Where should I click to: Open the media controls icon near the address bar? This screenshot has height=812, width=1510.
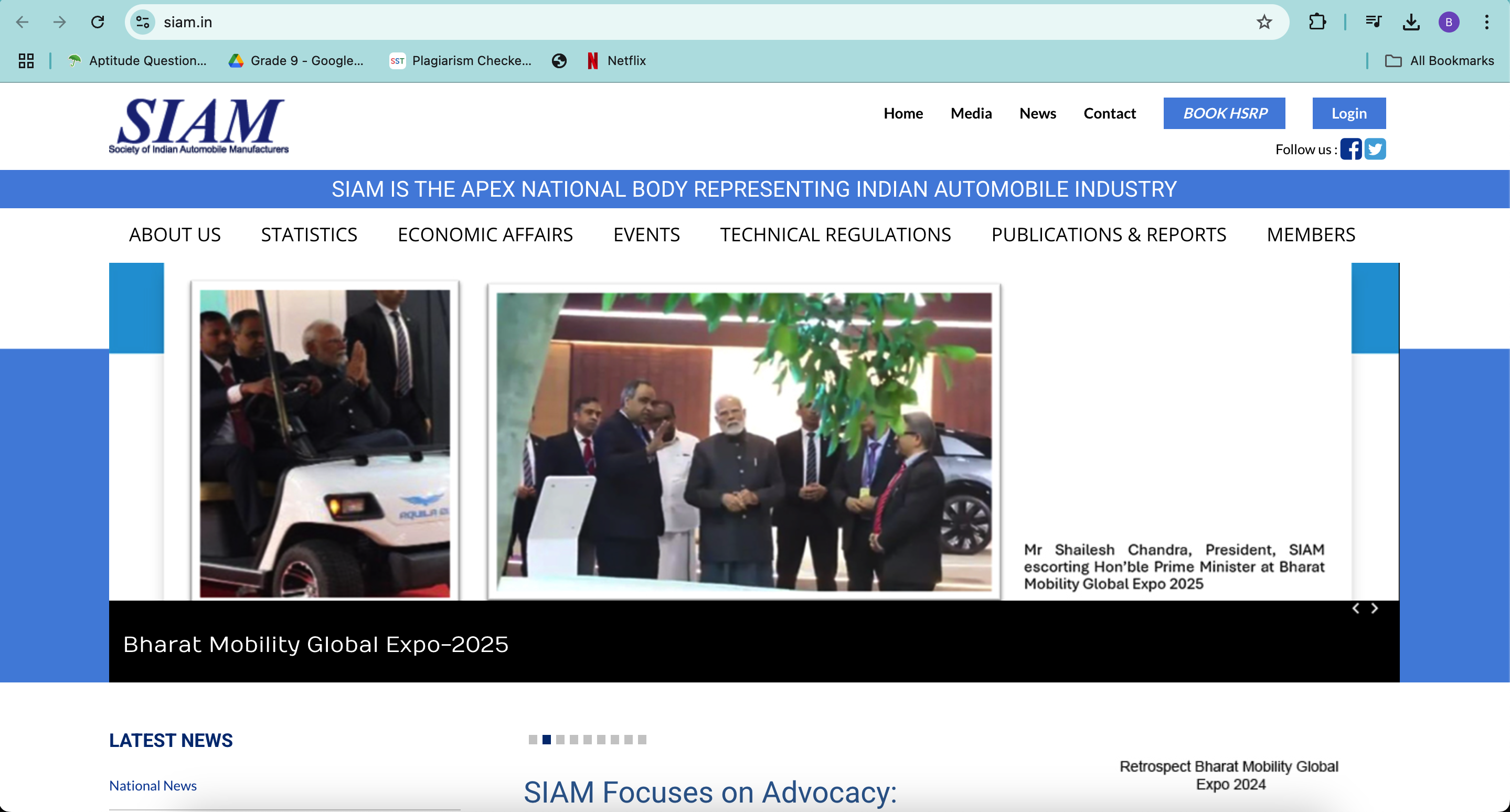click(1374, 22)
